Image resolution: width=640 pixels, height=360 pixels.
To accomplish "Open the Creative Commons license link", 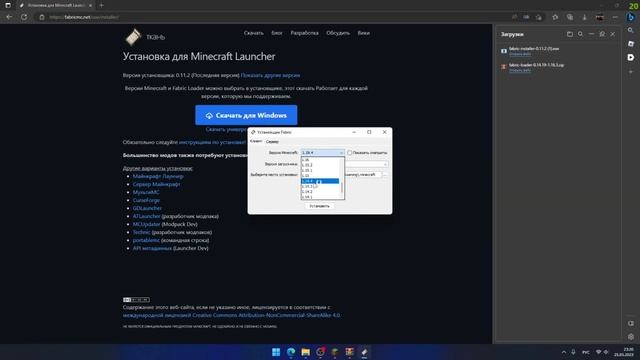I will pos(231,315).
